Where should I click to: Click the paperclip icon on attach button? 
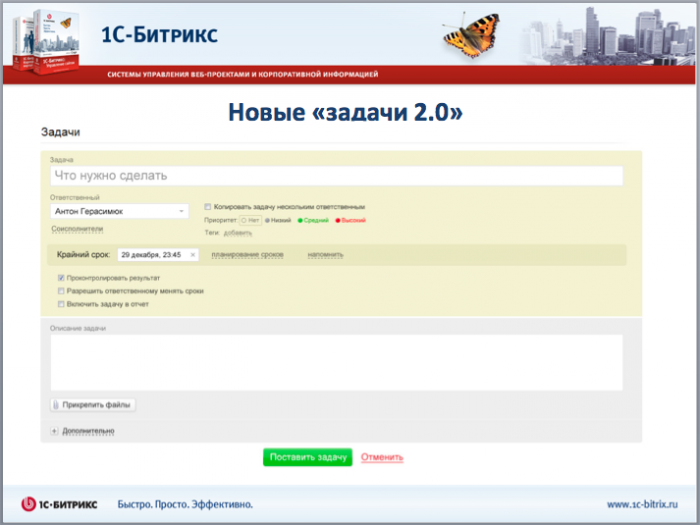[x=56, y=405]
